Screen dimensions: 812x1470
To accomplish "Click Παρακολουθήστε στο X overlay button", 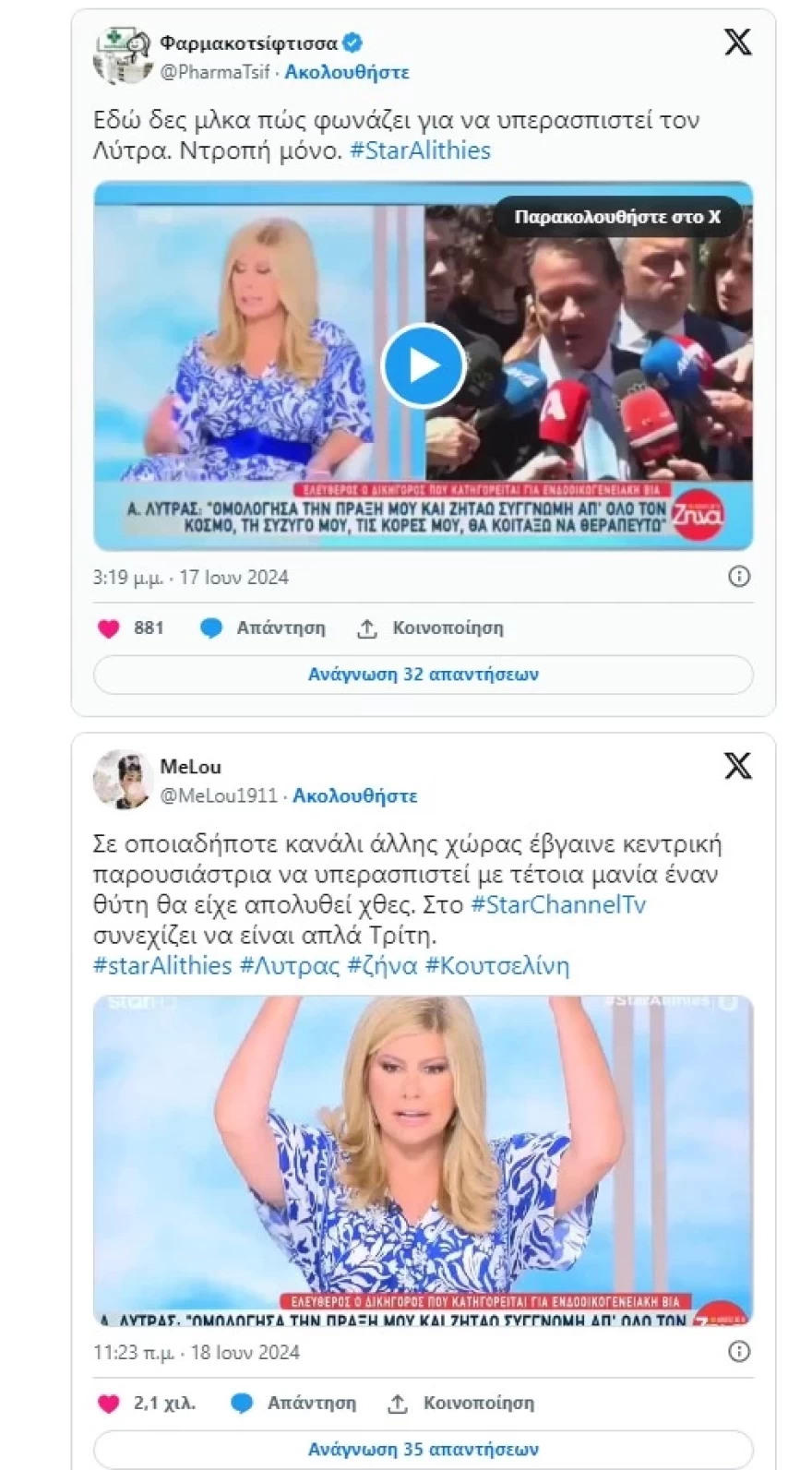I will pyautogui.click(x=617, y=217).
